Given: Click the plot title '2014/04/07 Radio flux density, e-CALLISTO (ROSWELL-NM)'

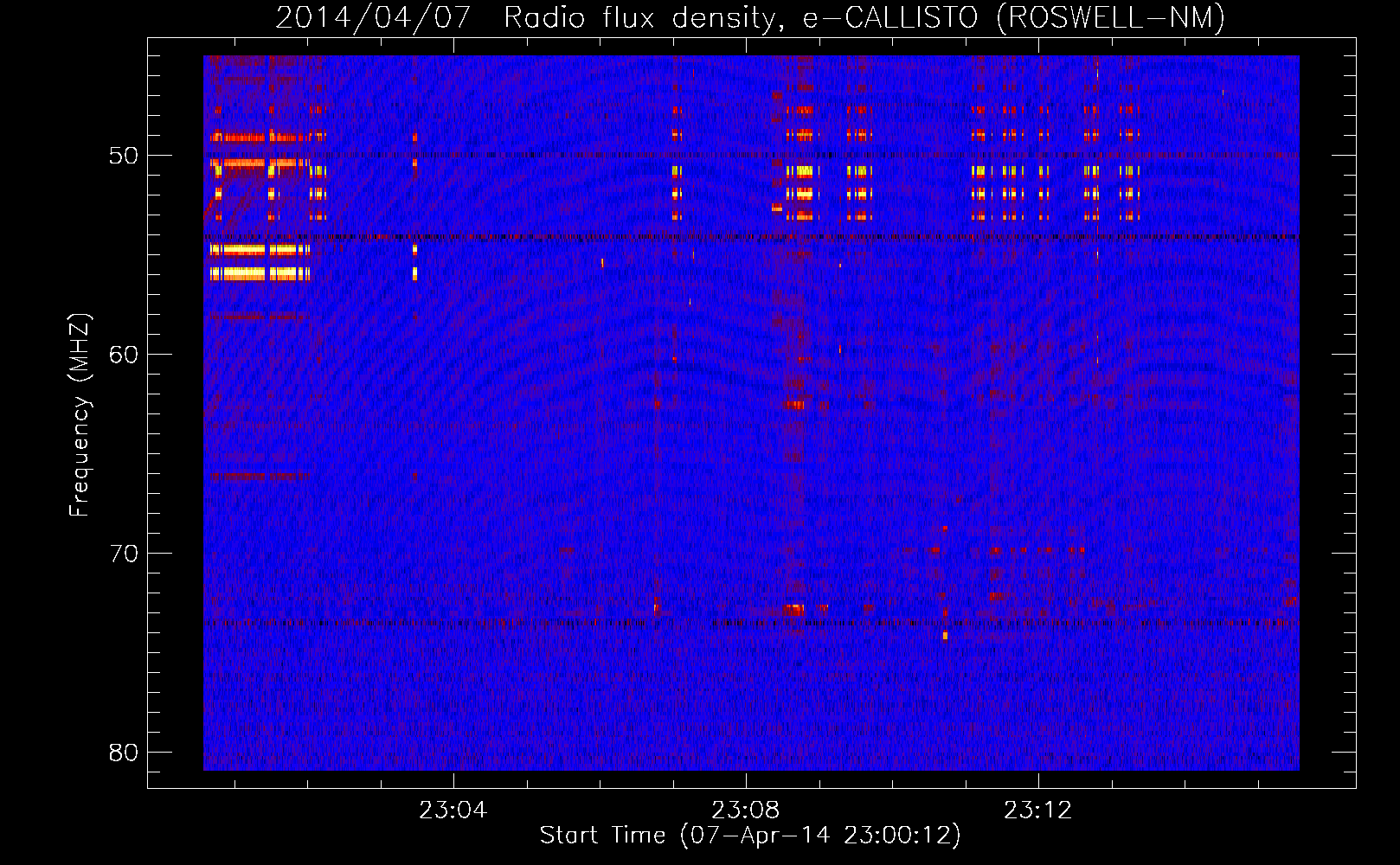Looking at the screenshot, I should (x=750, y=17).
